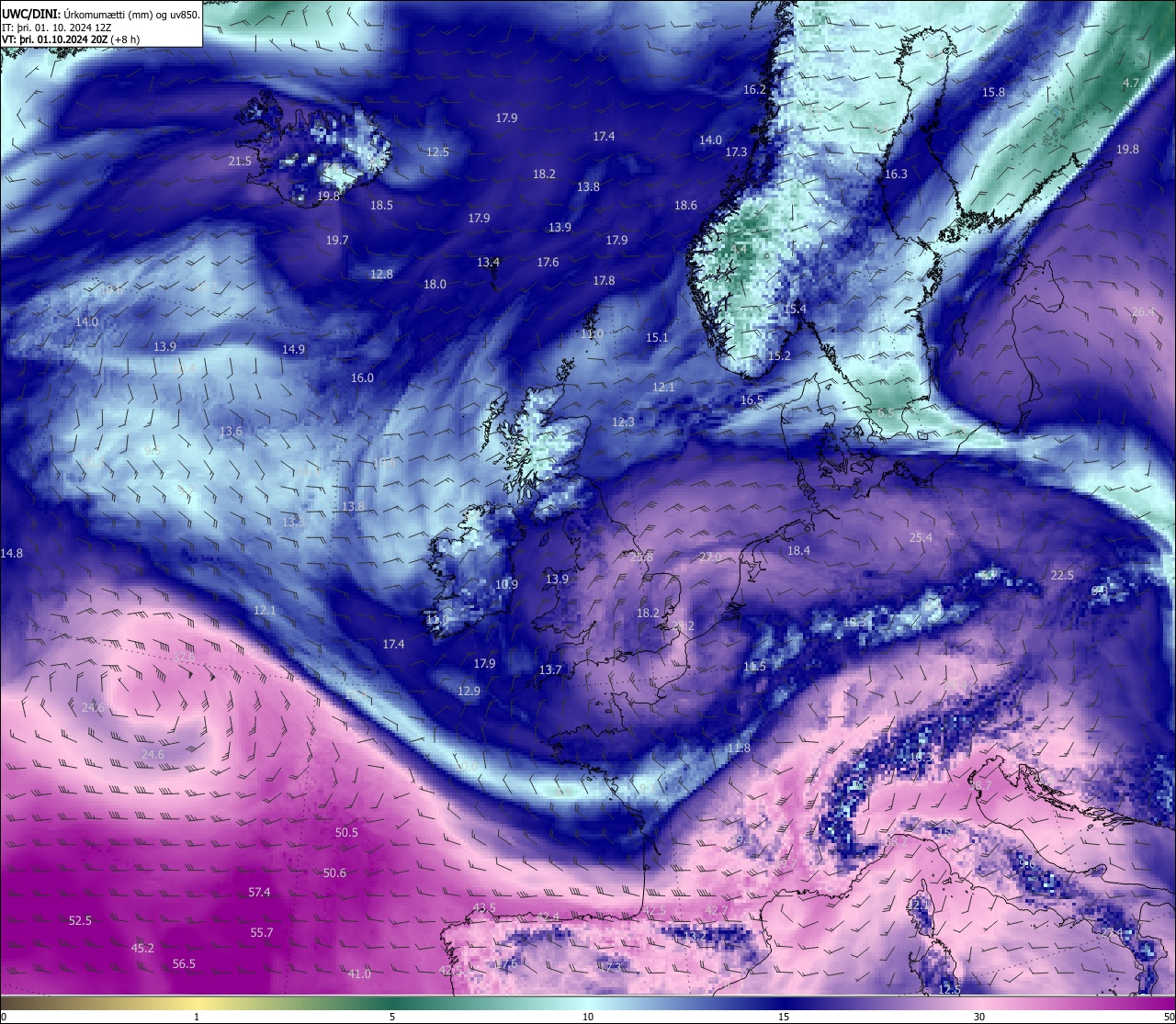Select the 16.2 value off northern Norway

(x=754, y=90)
